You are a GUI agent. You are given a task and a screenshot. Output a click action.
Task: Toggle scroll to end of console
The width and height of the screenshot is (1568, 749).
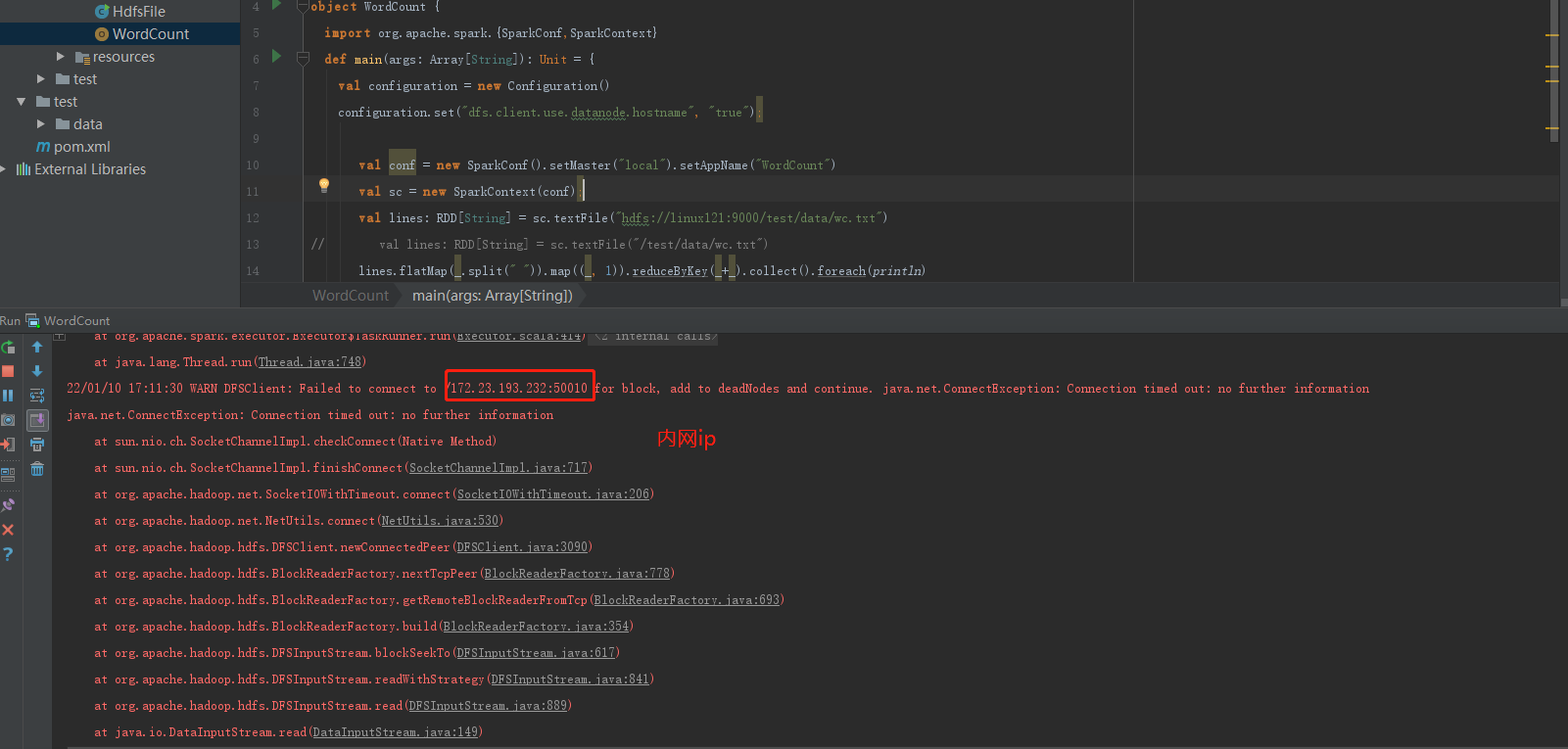point(37,420)
